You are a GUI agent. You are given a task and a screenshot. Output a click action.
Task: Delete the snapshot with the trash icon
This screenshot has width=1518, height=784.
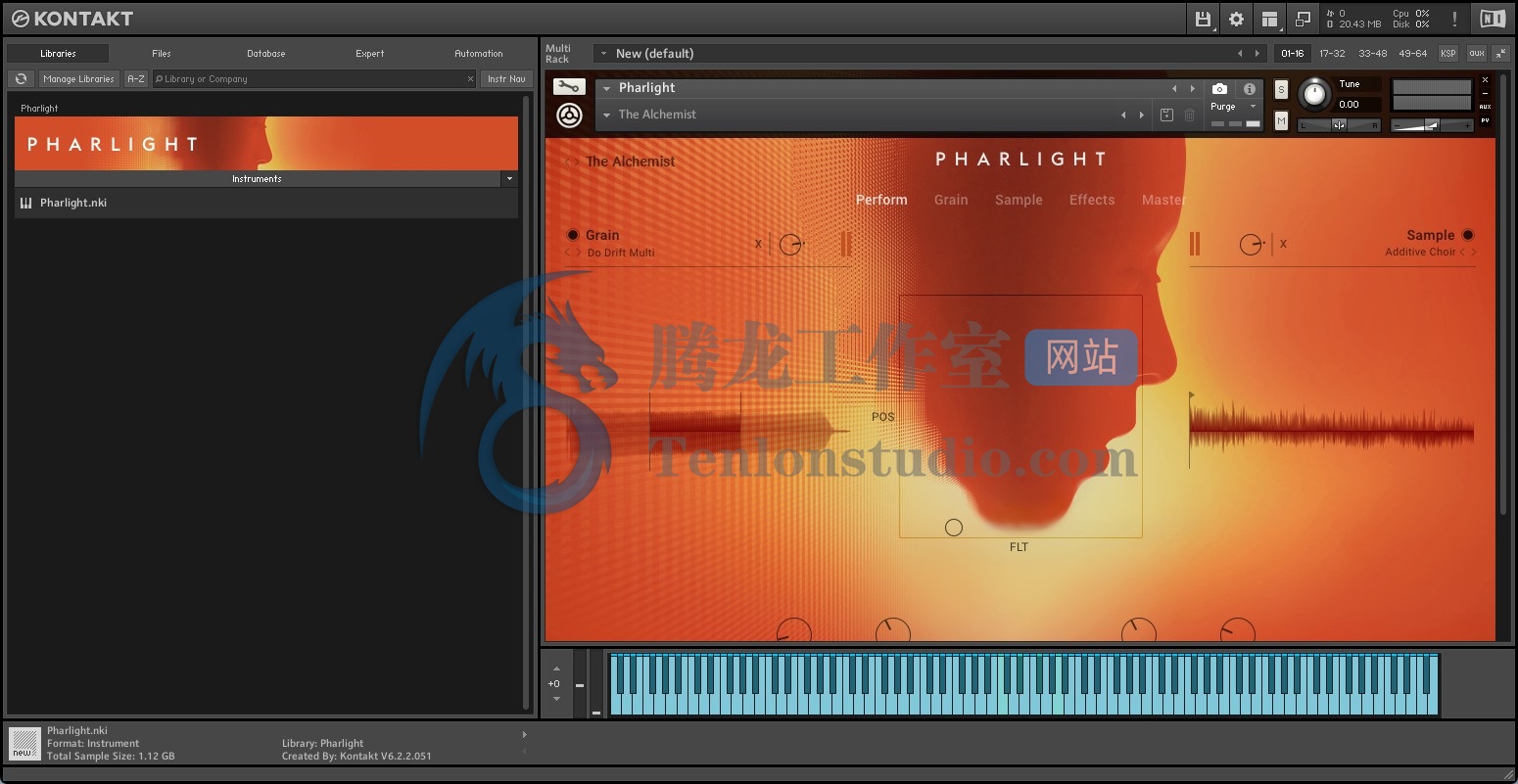click(1189, 115)
